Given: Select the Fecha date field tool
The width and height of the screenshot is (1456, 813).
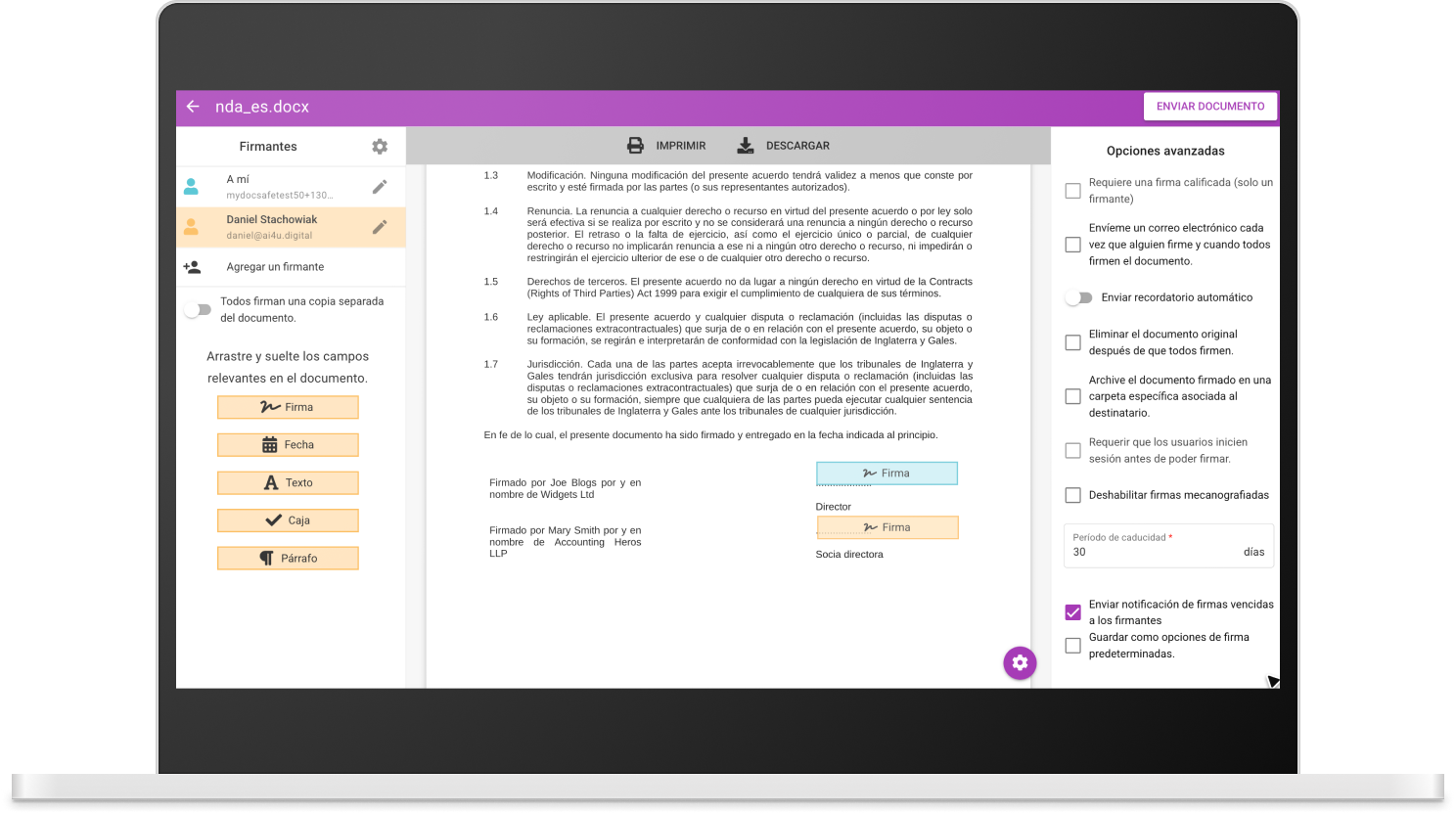Looking at the screenshot, I should [288, 444].
